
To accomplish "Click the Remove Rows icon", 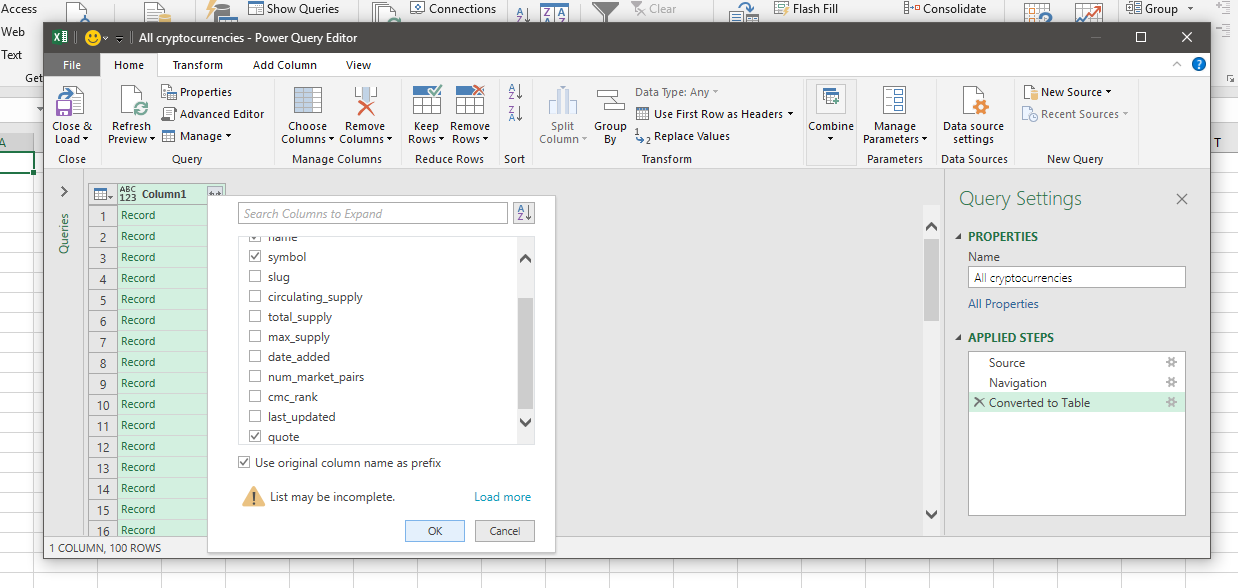I will [x=470, y=102].
